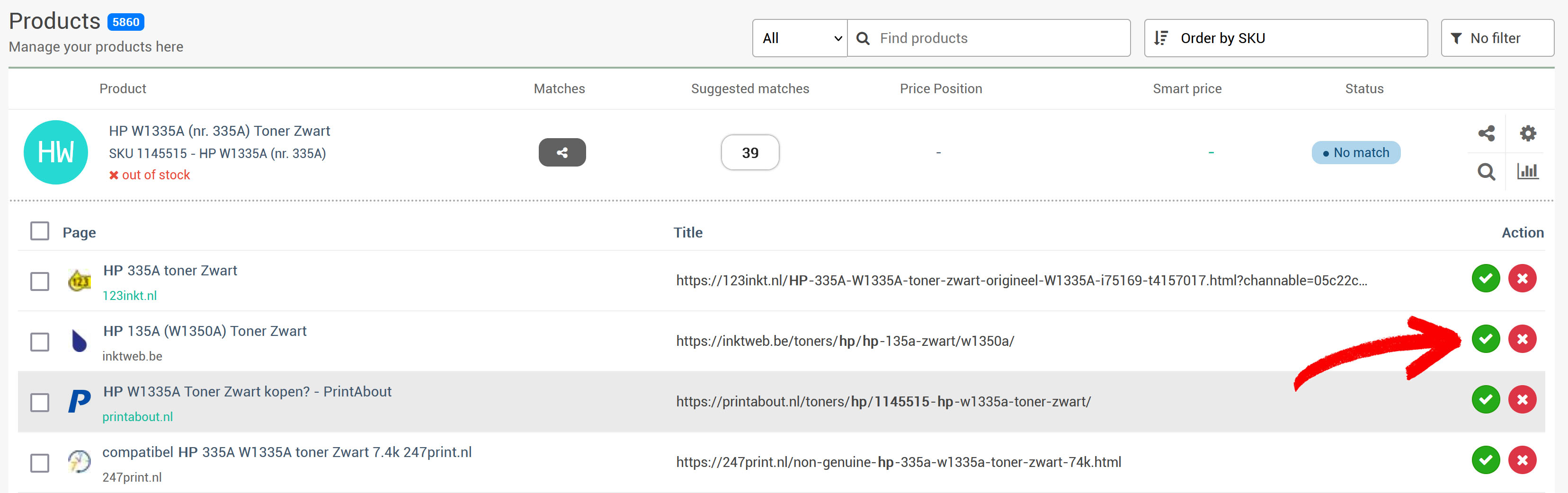Image resolution: width=1568 pixels, height=493 pixels.
Task: Approve the 123inkt.nl match with green checkmark
Action: 1485,279
